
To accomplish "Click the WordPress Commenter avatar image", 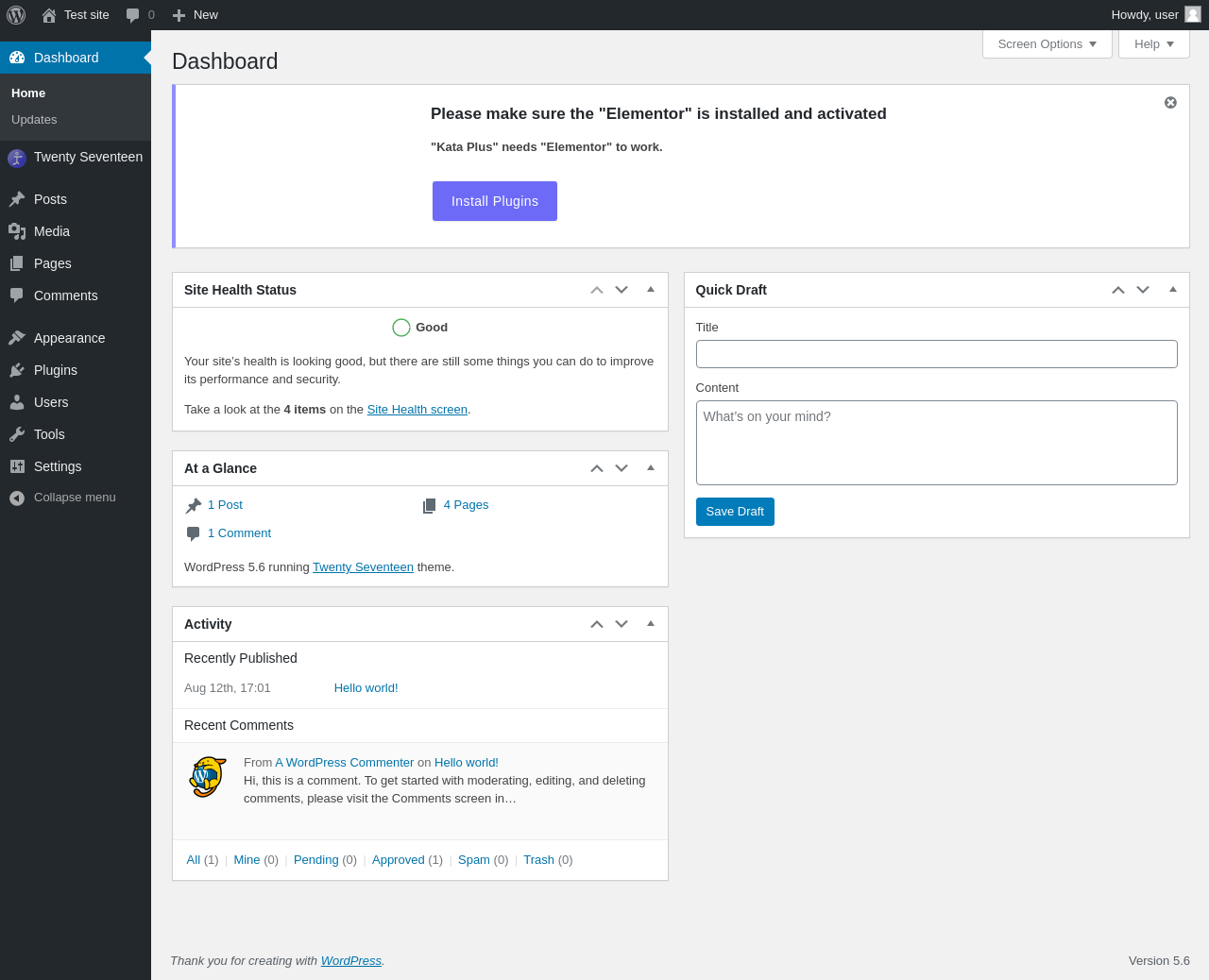I will click(x=208, y=777).
